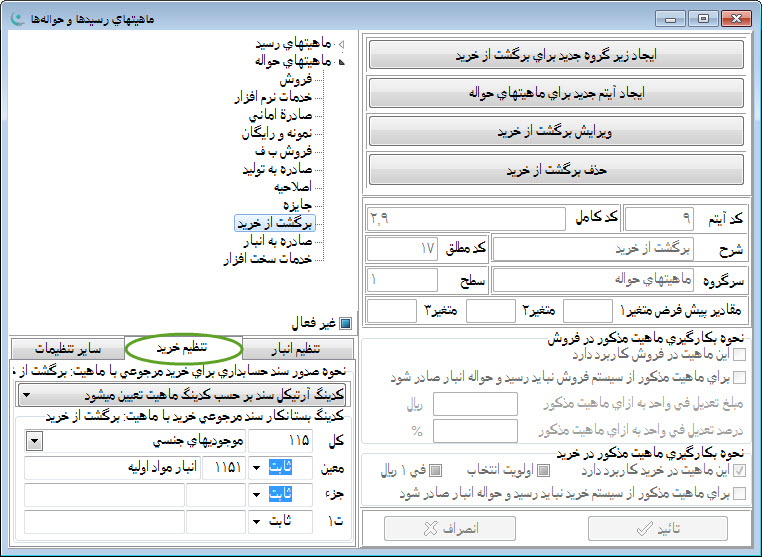Screen dimensions: 762x557
Task: Open the كدينگ آرتيكل سند dropdown
Action: (x=26, y=395)
